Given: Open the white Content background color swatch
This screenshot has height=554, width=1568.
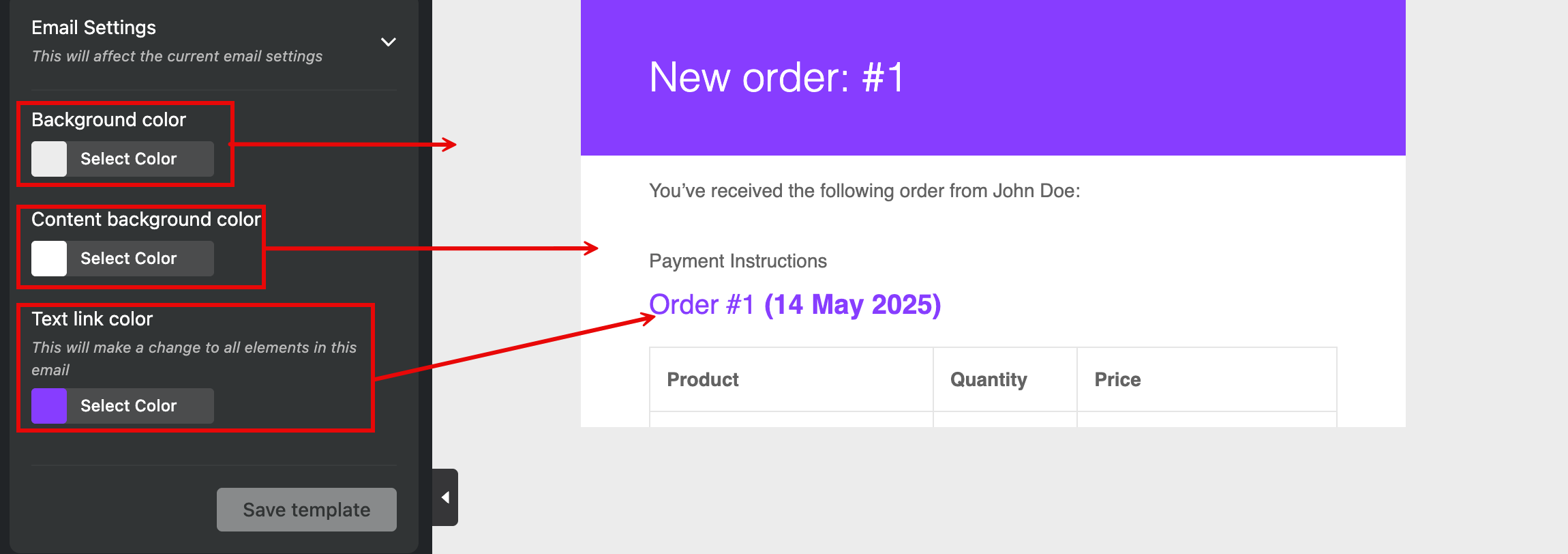Looking at the screenshot, I should click(x=49, y=259).
